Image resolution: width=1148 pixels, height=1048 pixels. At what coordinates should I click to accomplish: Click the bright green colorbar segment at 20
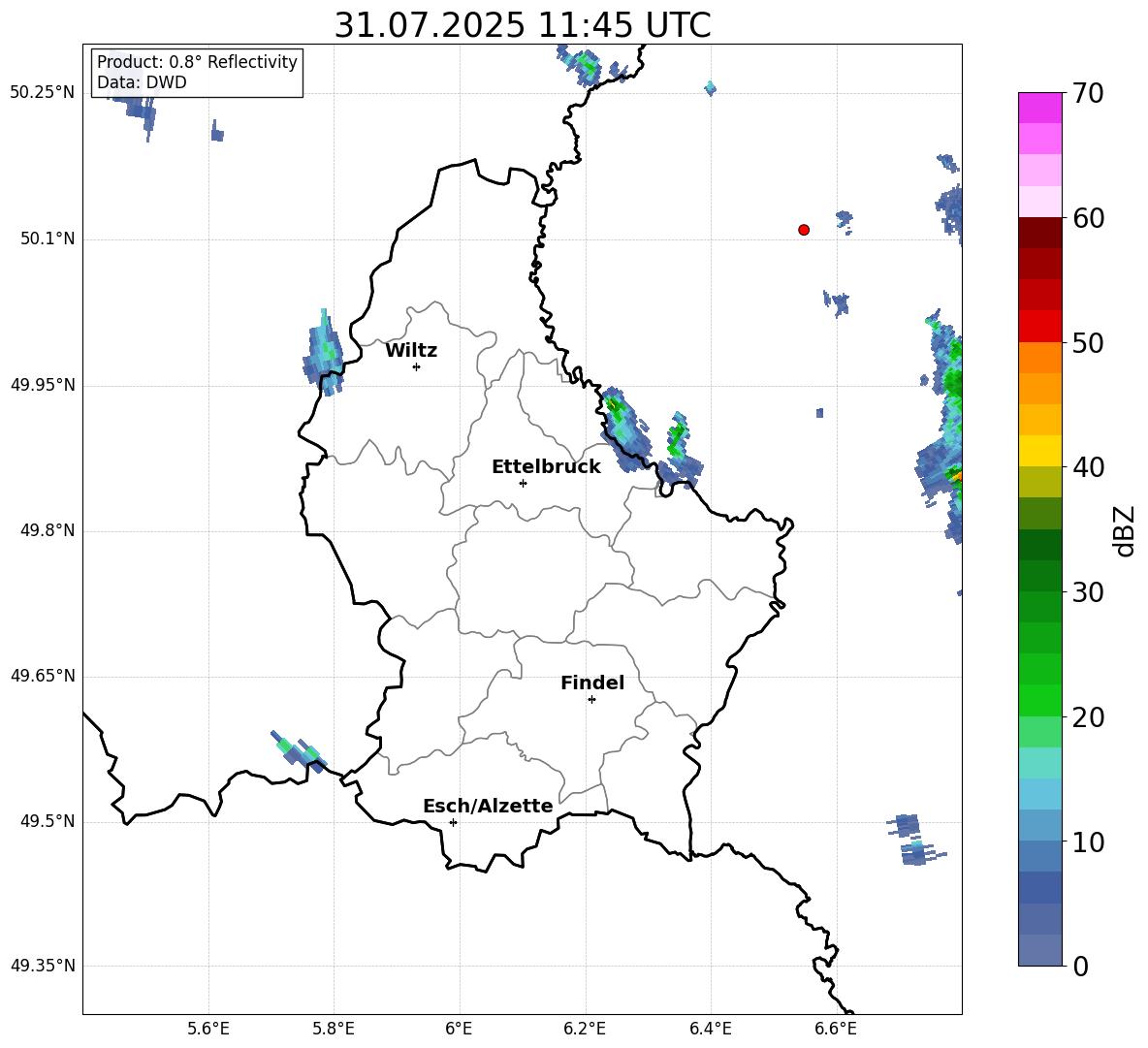pos(1040,700)
